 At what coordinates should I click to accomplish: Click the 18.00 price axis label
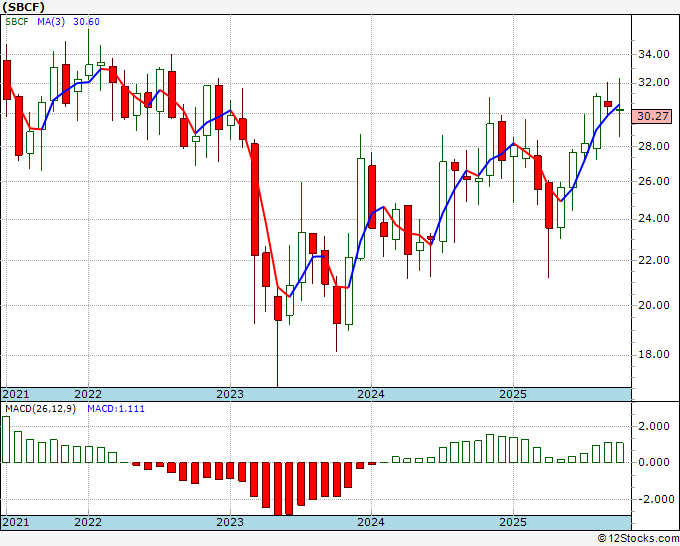(654, 355)
